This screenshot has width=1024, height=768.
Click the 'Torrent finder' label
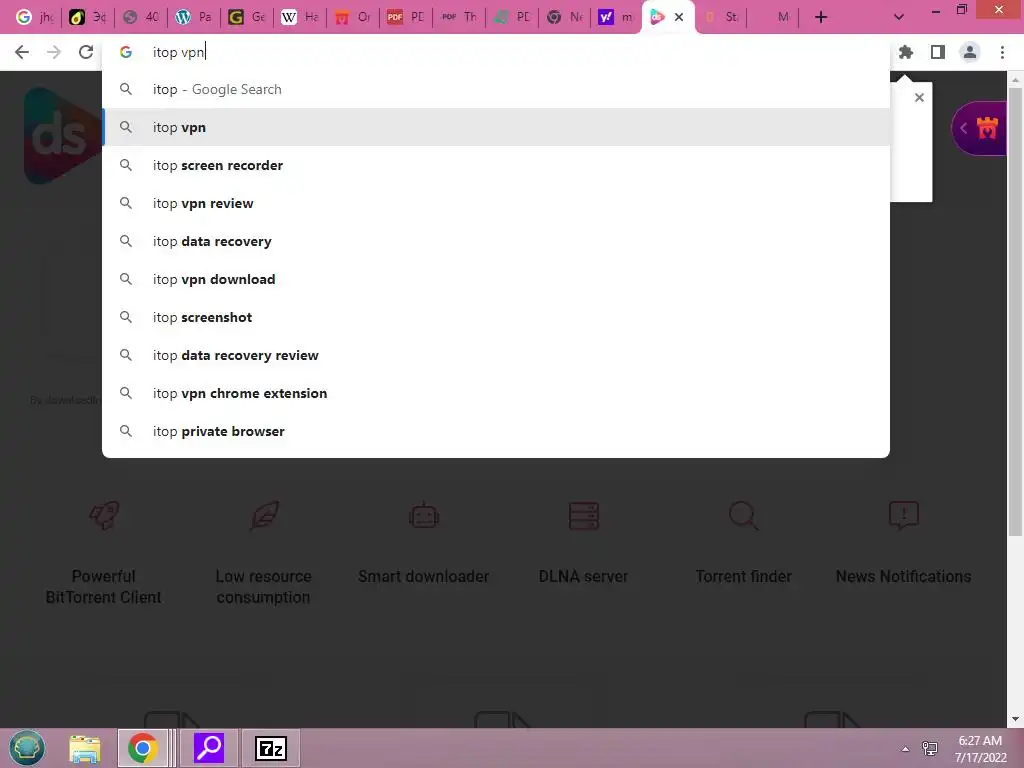743,577
